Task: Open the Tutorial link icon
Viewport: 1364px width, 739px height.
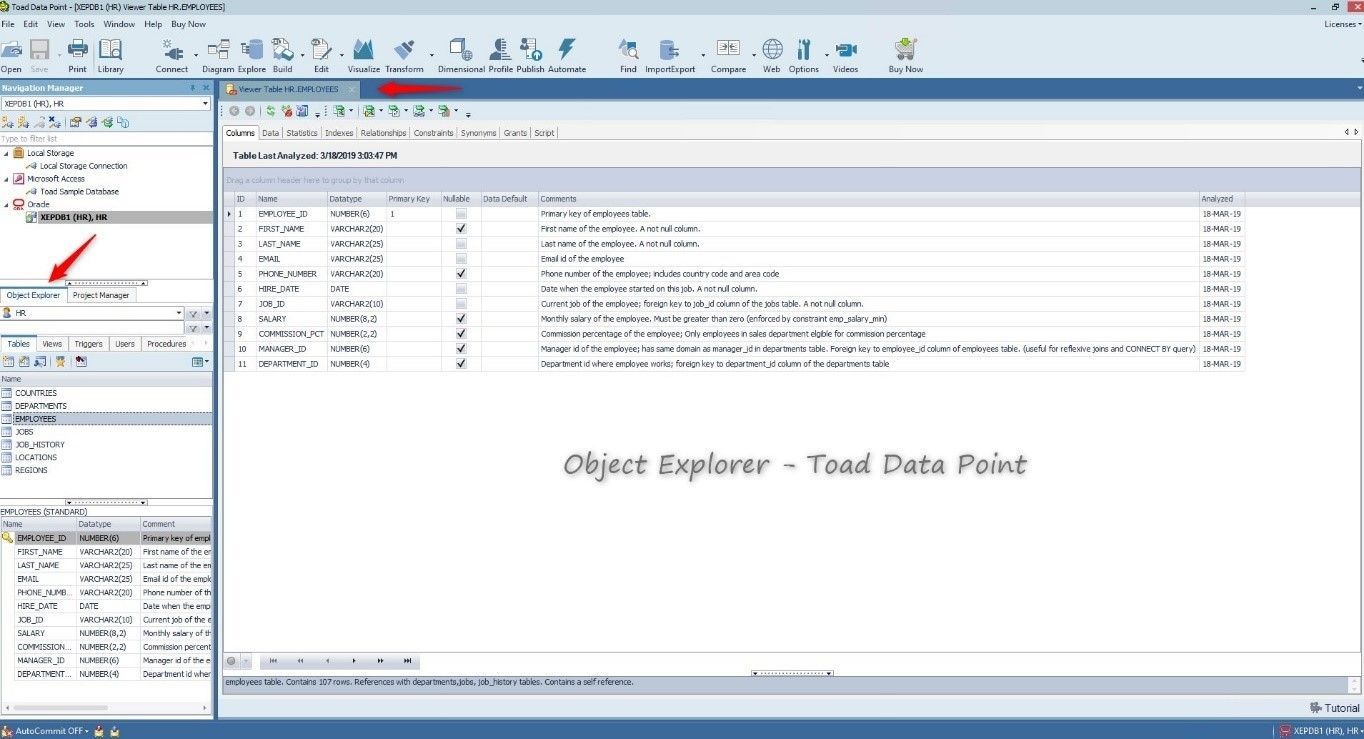Action: click(1316, 708)
